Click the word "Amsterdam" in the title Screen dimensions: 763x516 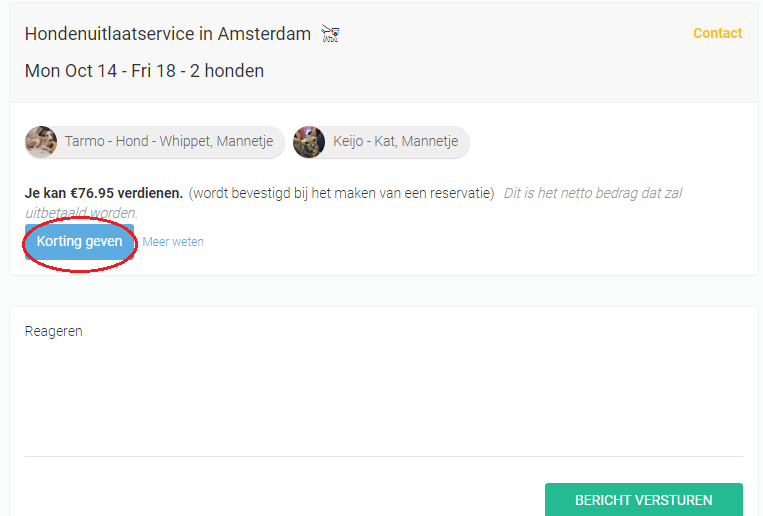click(x=264, y=34)
